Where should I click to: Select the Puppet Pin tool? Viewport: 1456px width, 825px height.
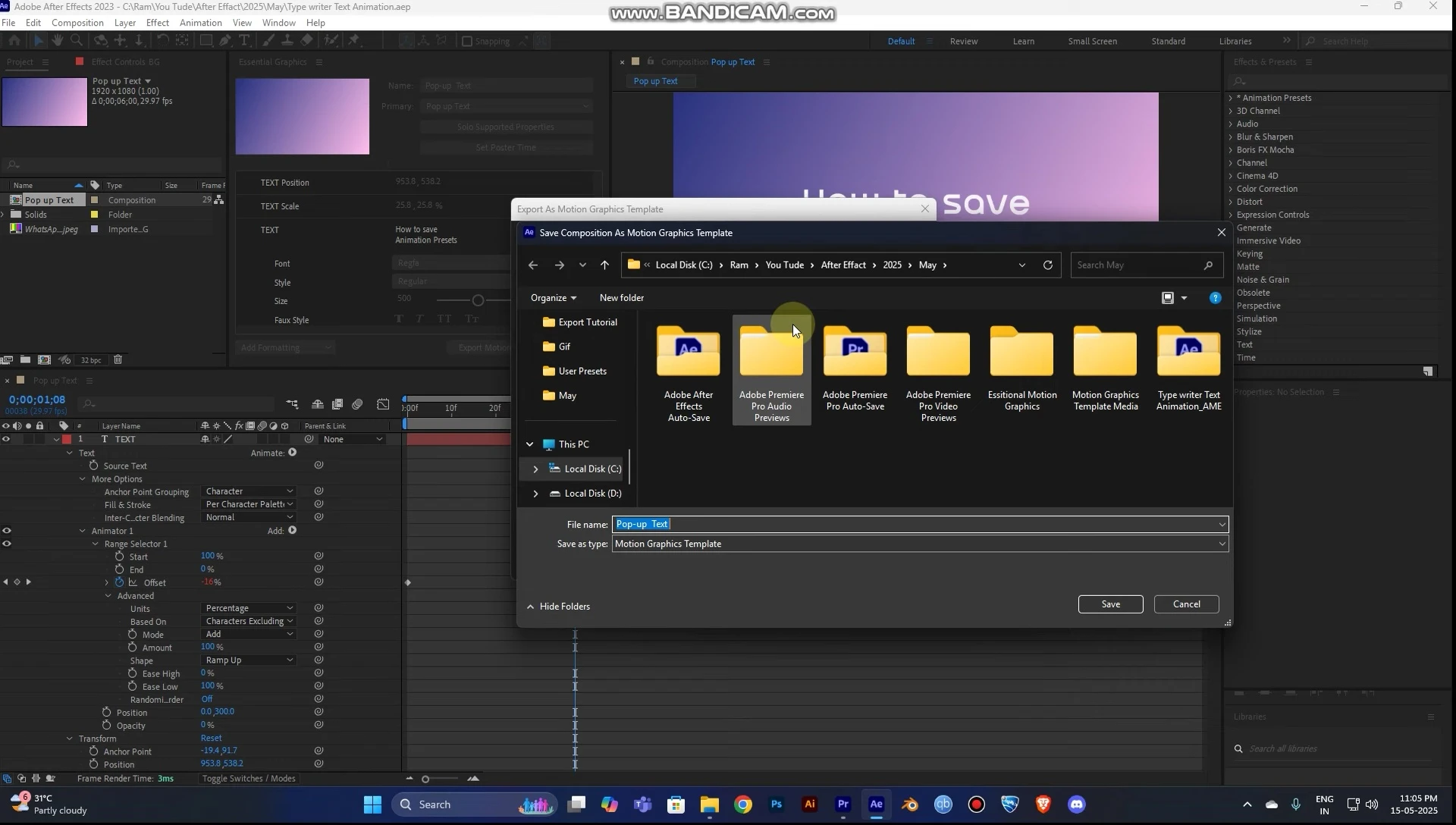[354, 40]
